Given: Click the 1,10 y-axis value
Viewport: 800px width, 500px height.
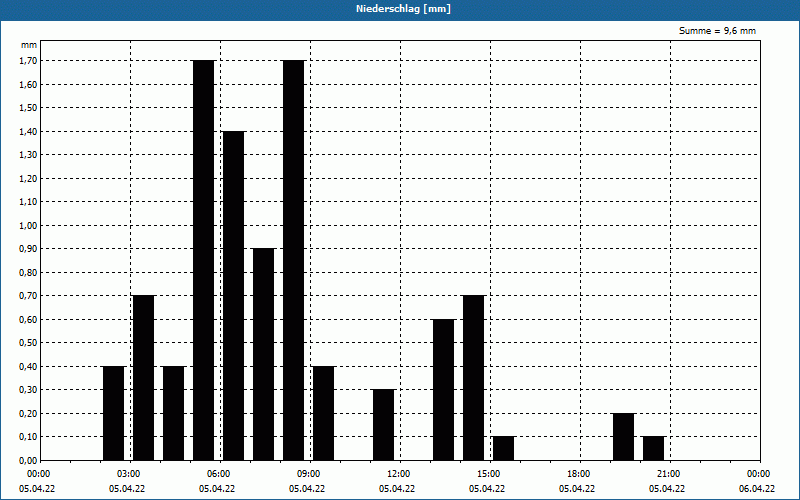Looking at the screenshot, I should (28, 202).
